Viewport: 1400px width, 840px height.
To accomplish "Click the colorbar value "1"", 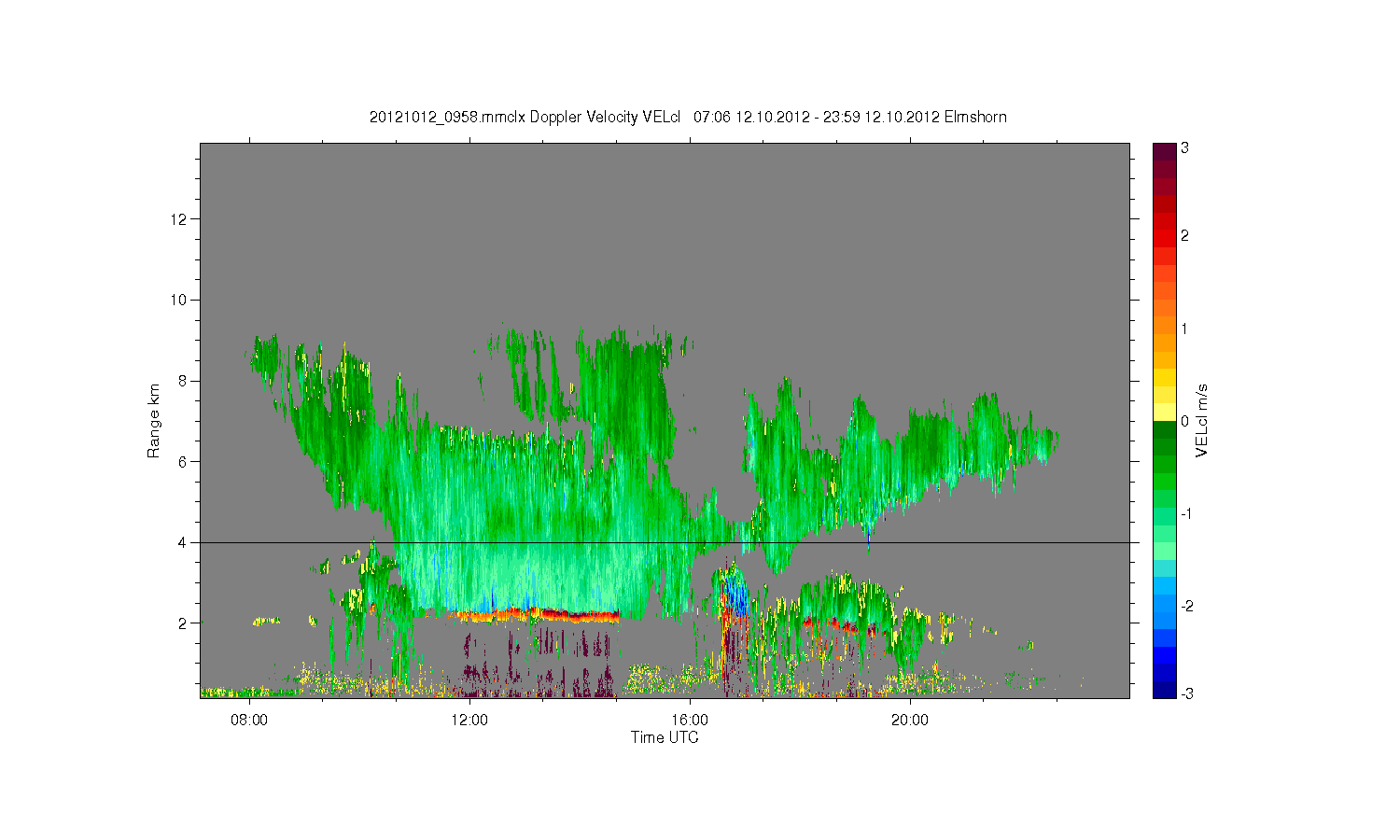I will 1184,329.
